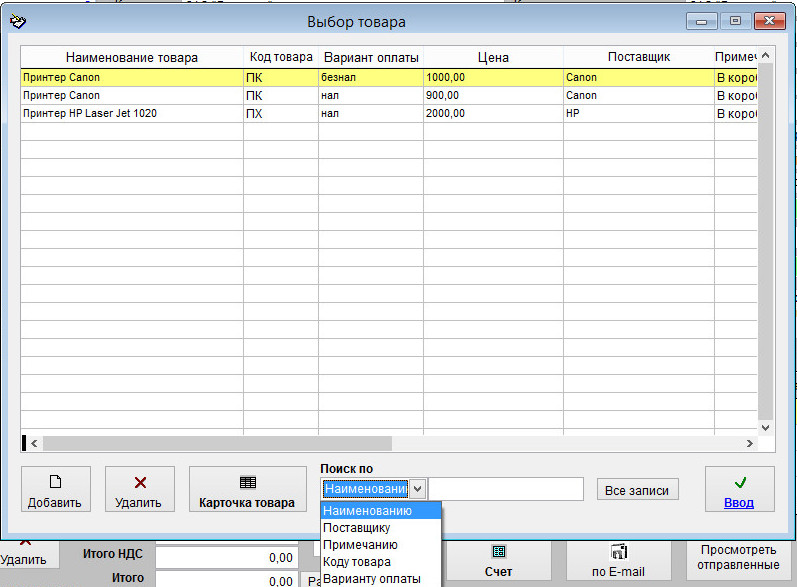Click the Код товара column header
797x587 pixels.
281,57
